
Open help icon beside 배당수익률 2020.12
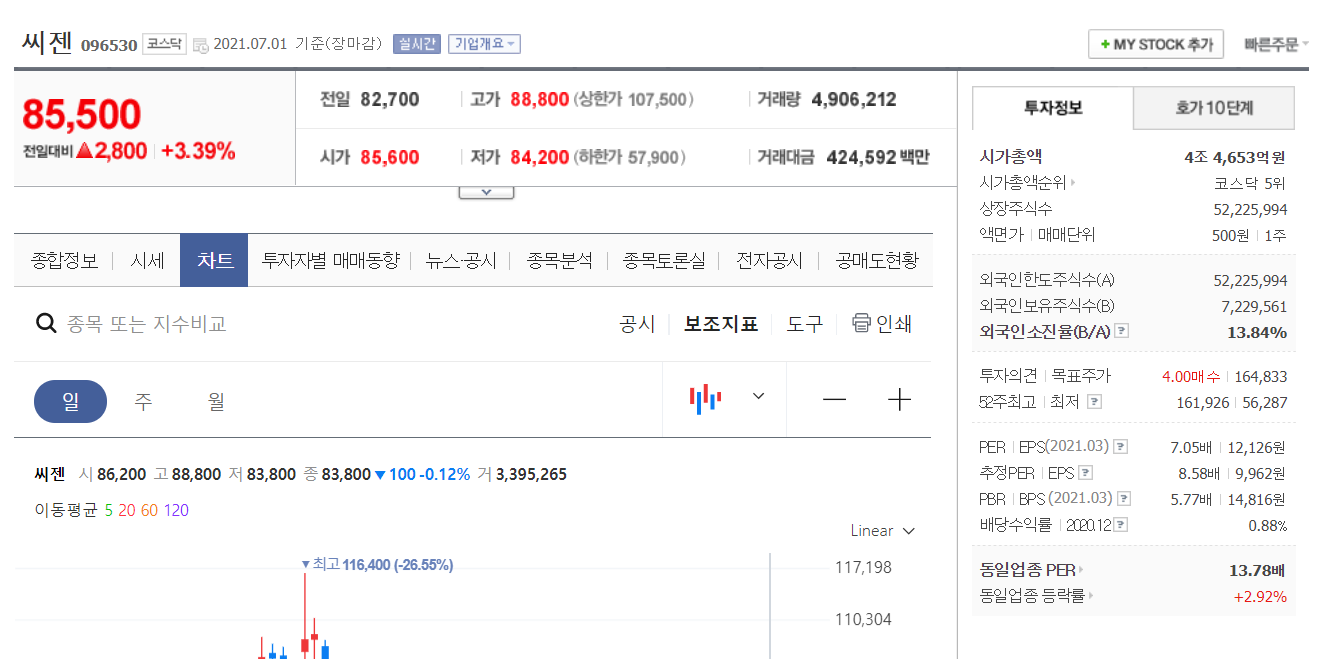coord(1121,525)
